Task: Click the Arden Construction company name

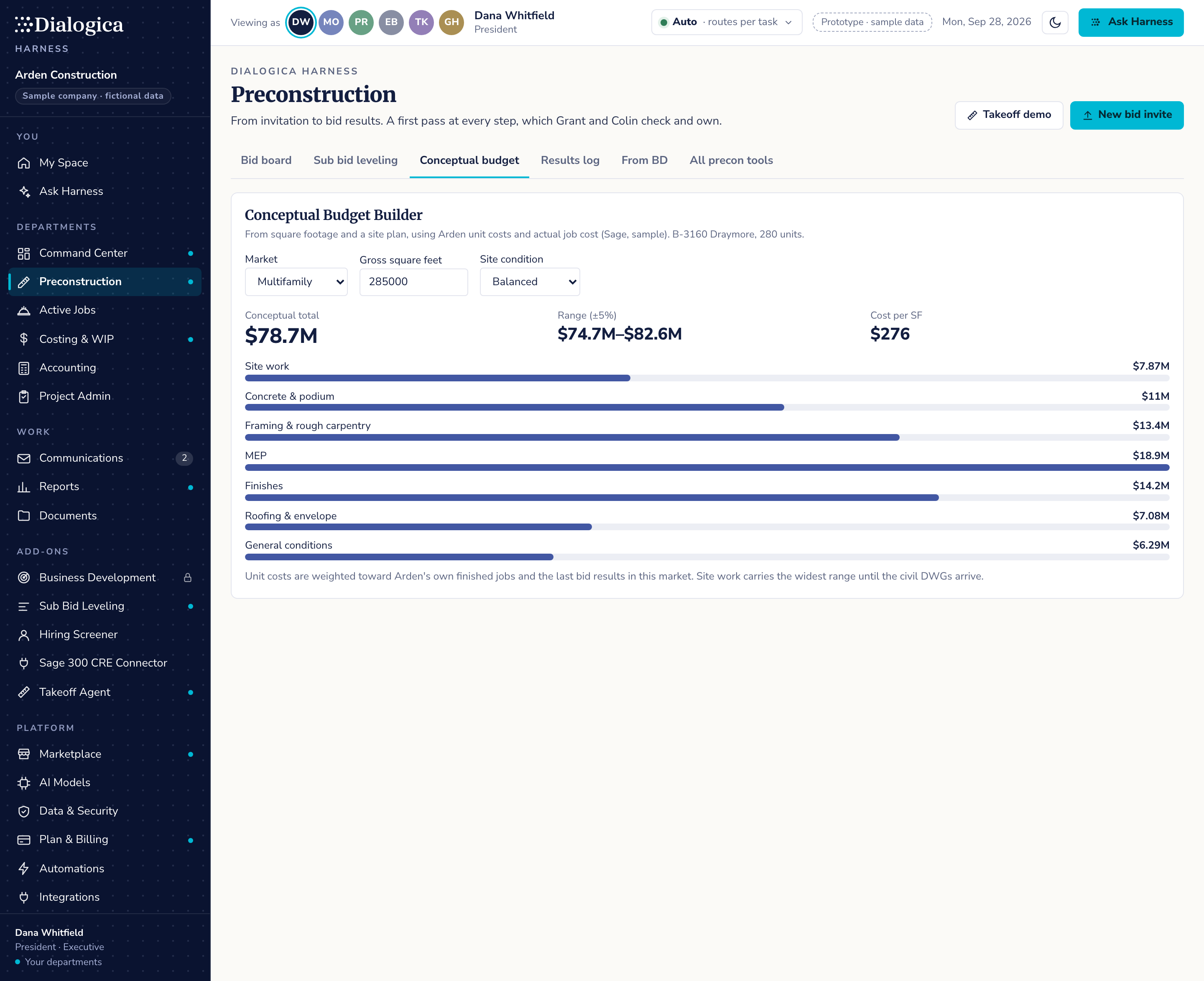Action: click(x=66, y=75)
